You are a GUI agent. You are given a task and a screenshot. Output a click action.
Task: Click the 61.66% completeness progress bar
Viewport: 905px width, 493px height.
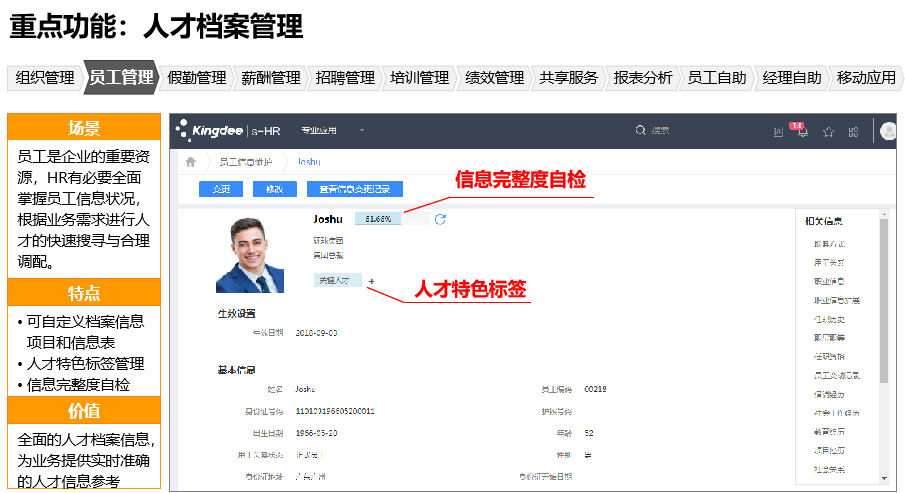tap(392, 219)
